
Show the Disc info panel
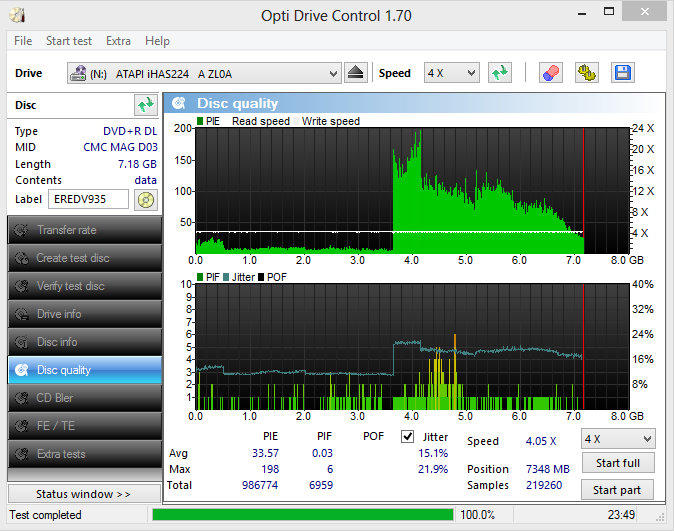85,342
